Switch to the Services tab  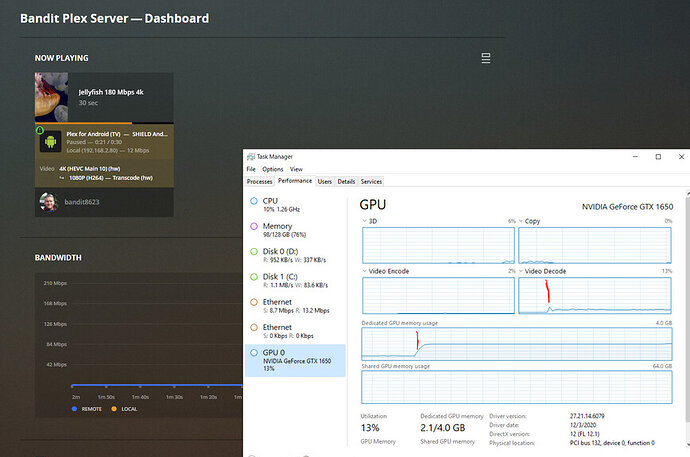pyautogui.click(x=371, y=181)
